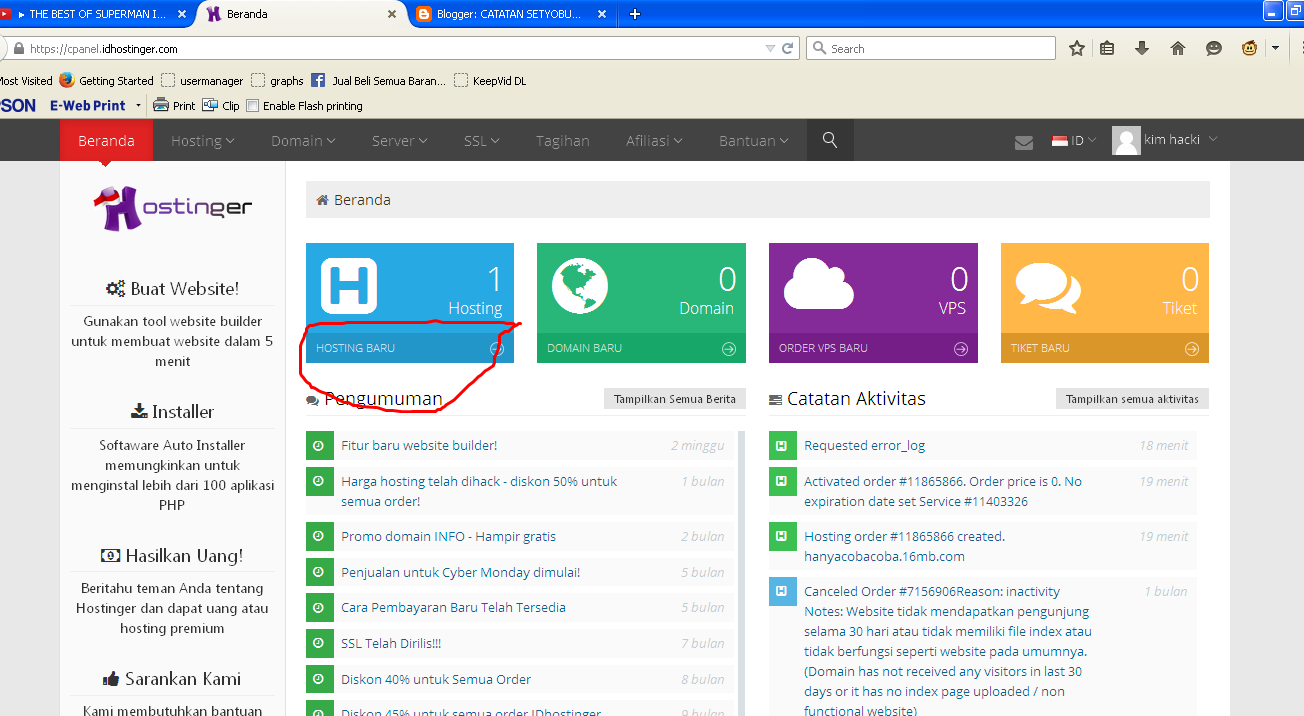Open the usermanager bookmark
Screen dimensions: 1304x716
tap(202, 81)
